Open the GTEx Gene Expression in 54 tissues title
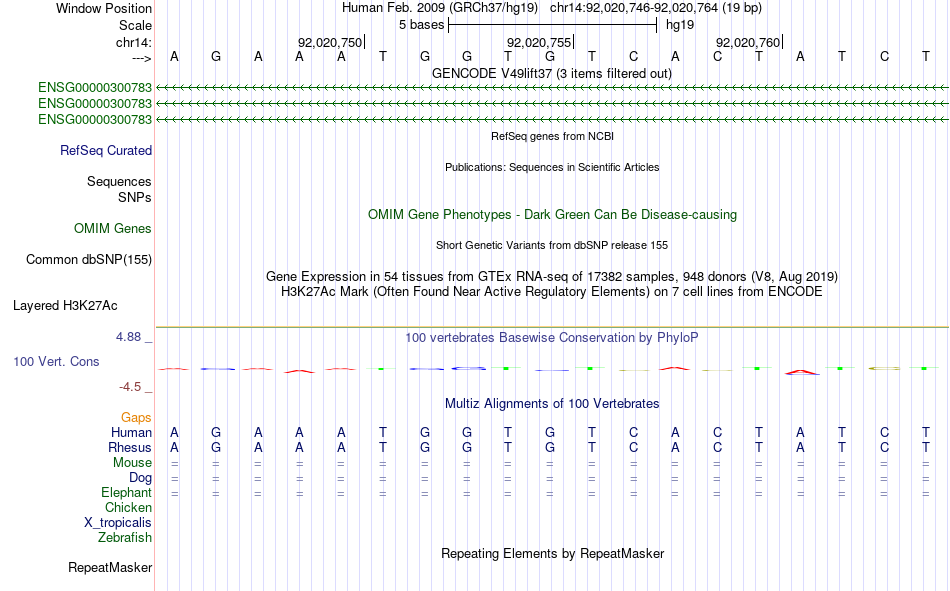This screenshot has width=950, height=591. point(552,276)
